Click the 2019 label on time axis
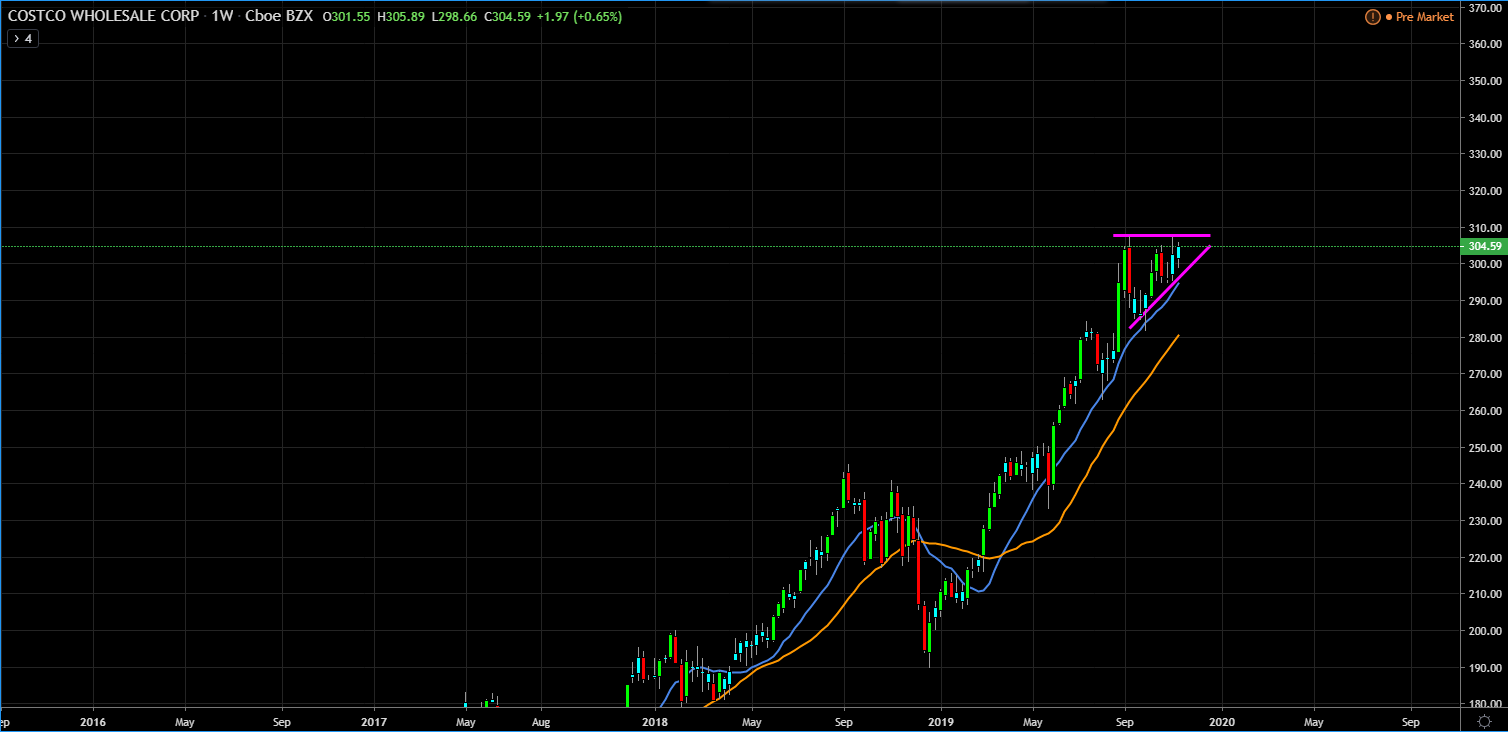Image resolution: width=1508 pixels, height=732 pixels. point(941,721)
